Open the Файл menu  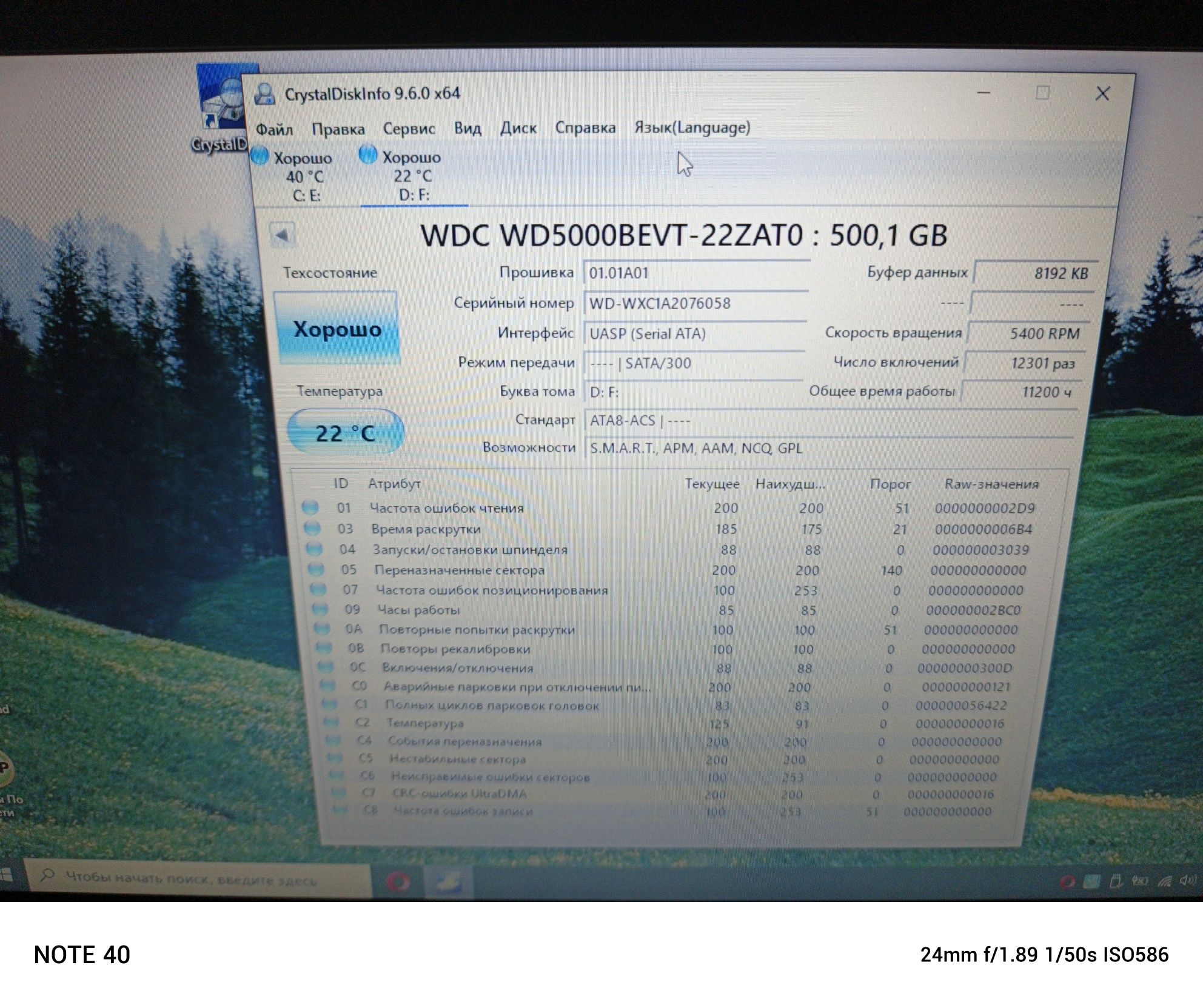(x=274, y=129)
